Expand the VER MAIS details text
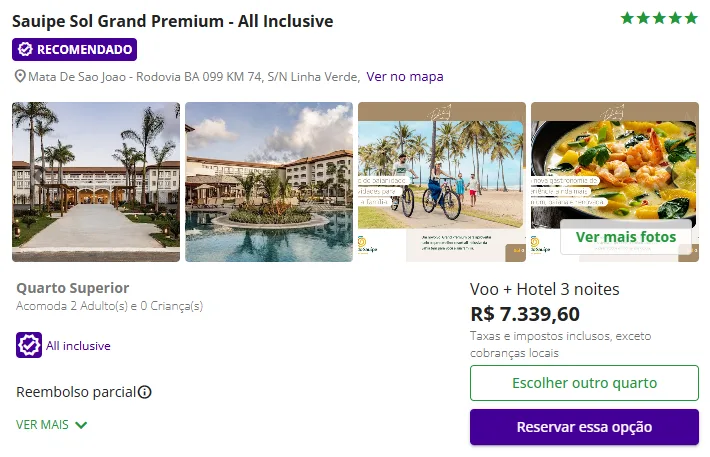The image size is (710, 457). pyautogui.click(x=43, y=424)
